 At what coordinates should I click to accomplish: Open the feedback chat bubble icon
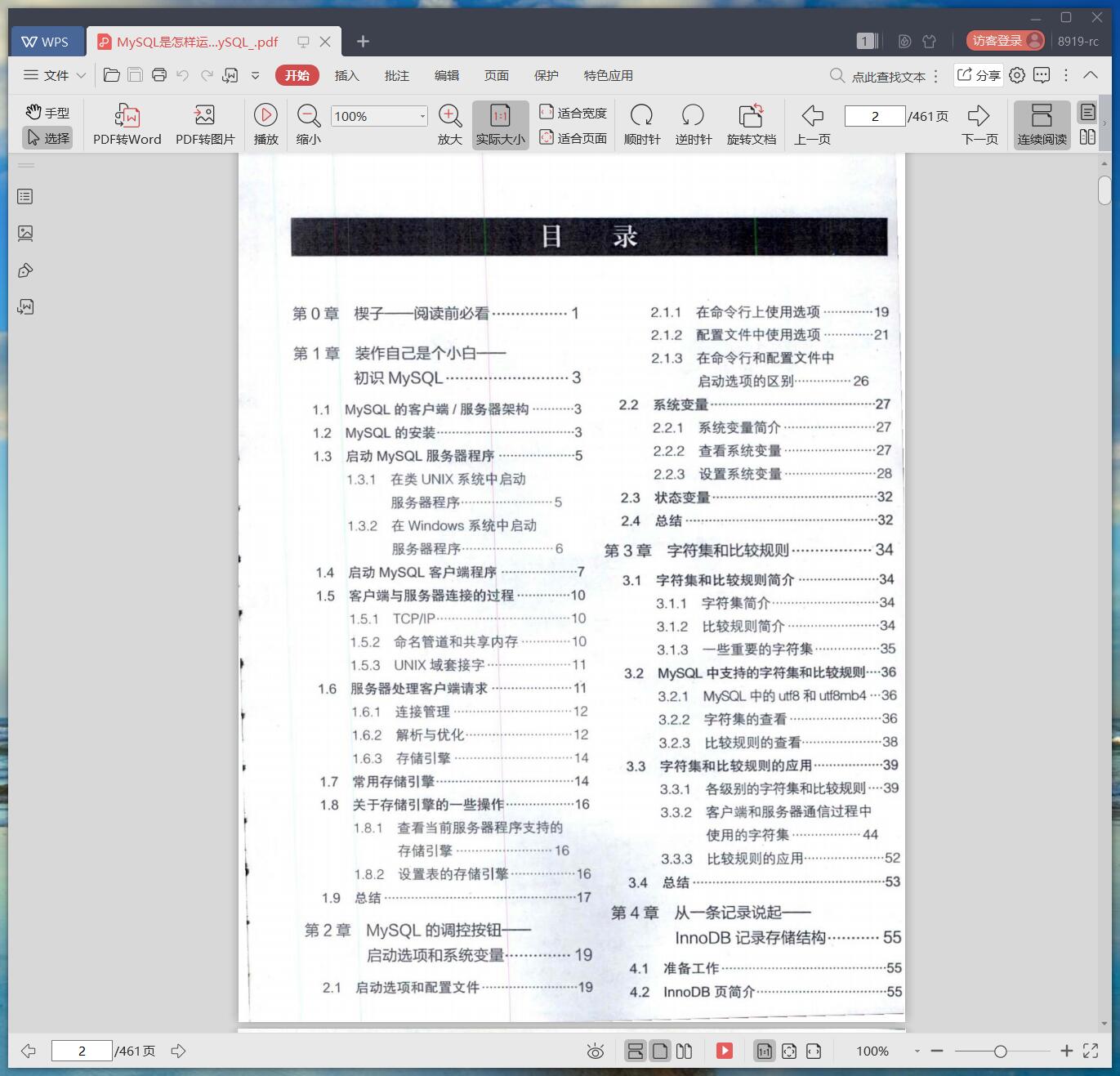[x=1042, y=75]
